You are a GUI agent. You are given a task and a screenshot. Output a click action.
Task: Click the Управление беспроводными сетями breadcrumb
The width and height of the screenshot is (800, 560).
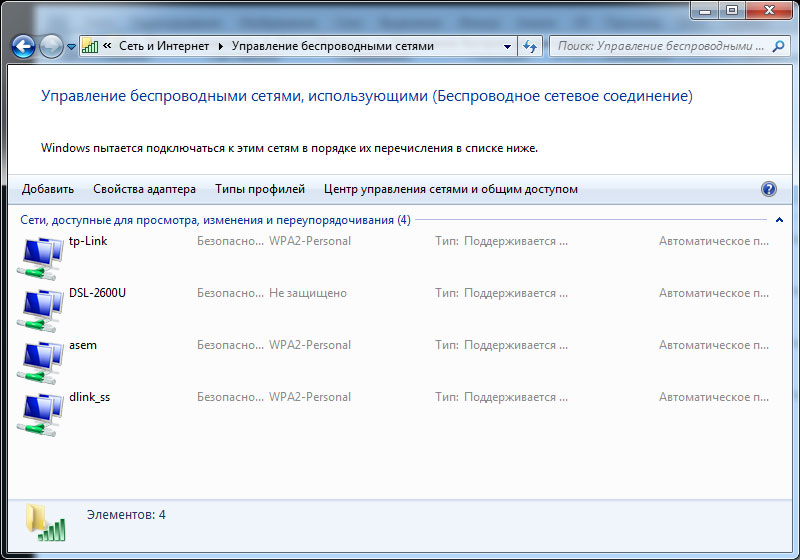333,46
